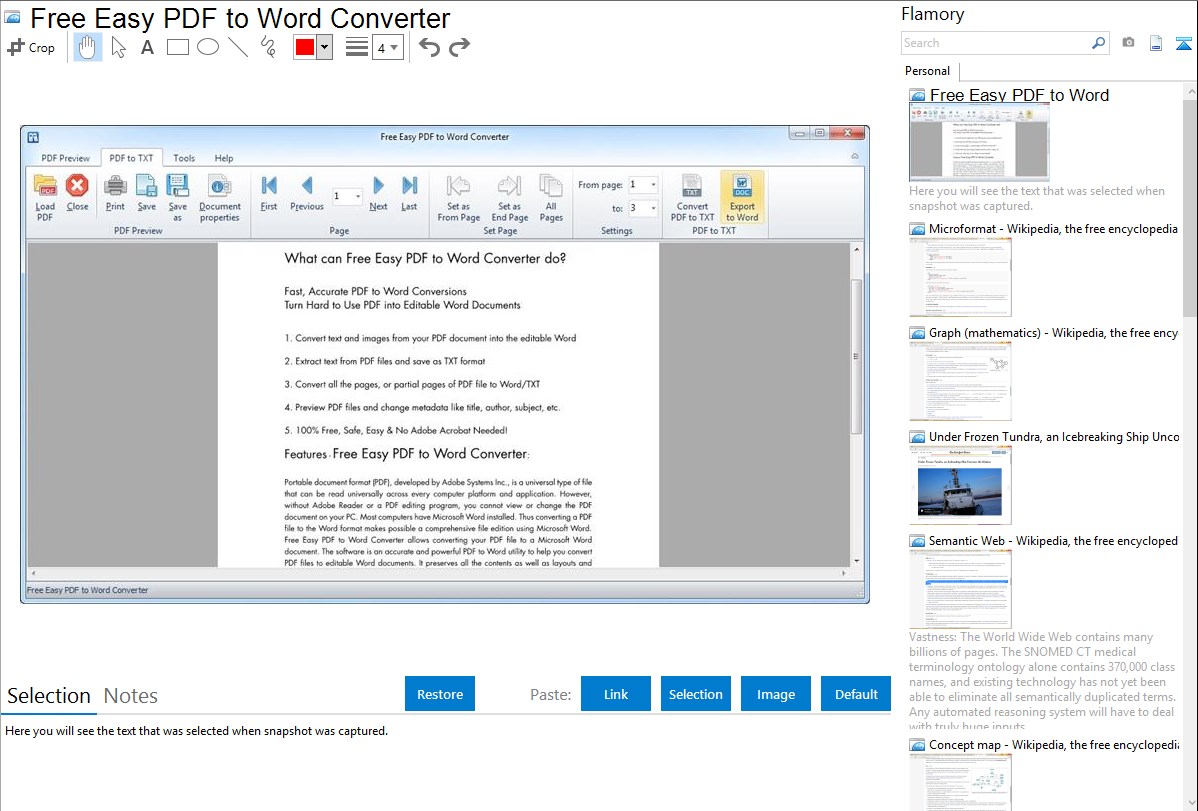Open the Graph (mathematics) snapshot title
Viewport: 1198px width, 811px height.
pyautogui.click(x=1053, y=333)
